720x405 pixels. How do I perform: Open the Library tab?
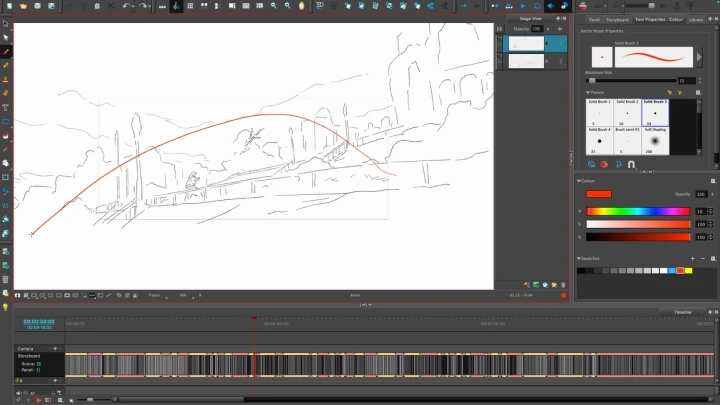[x=696, y=19]
